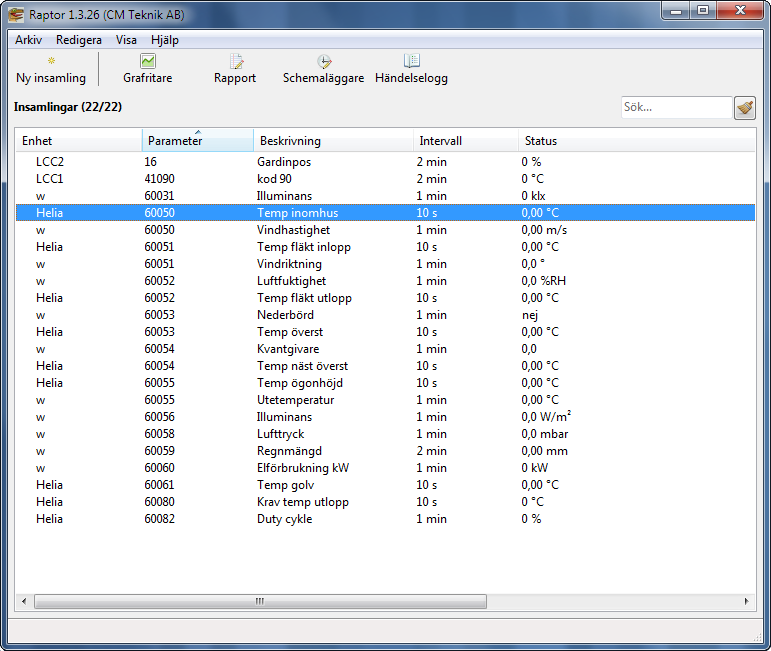771x651 pixels.
Task: Click the Ny insamling toolbar label
Action: tap(51, 78)
